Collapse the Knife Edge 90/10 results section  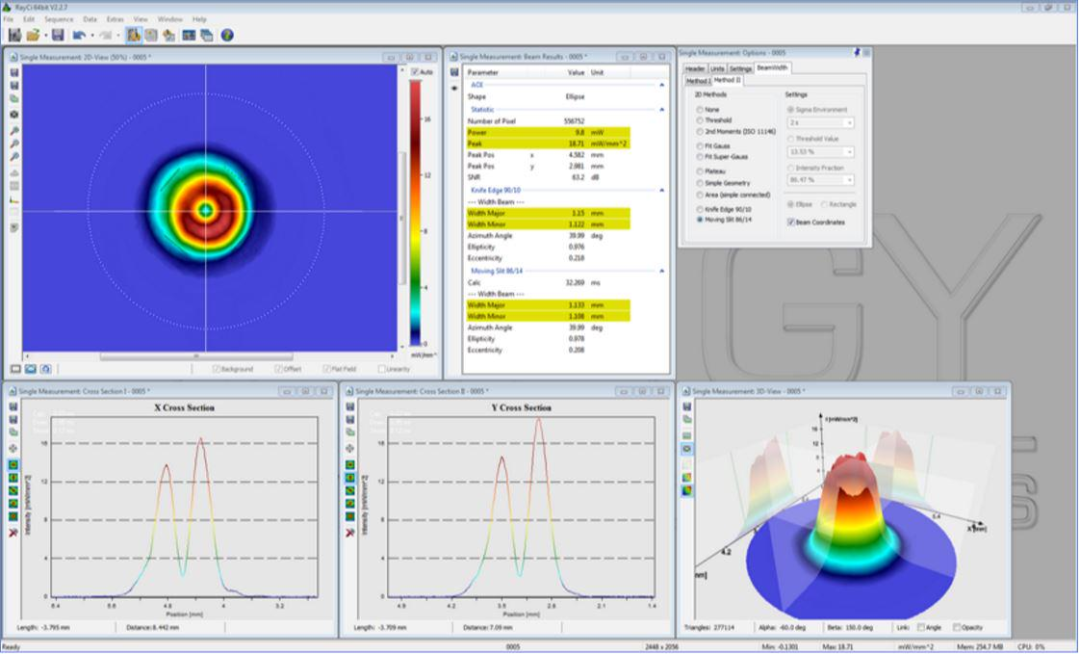tap(661, 189)
